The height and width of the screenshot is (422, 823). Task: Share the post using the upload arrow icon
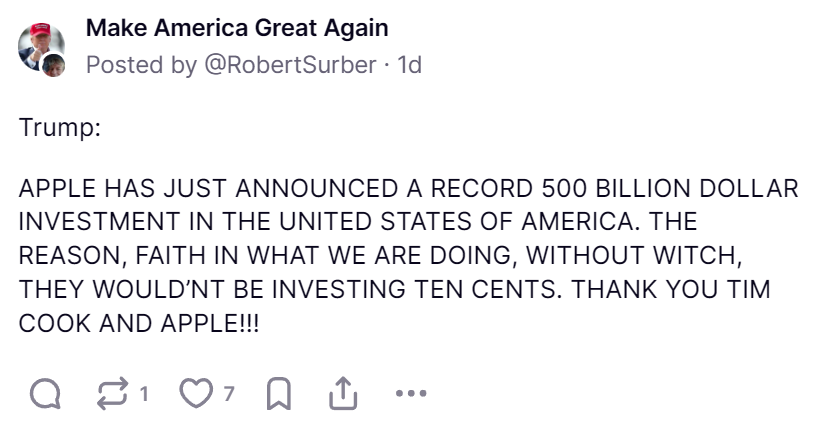point(343,393)
